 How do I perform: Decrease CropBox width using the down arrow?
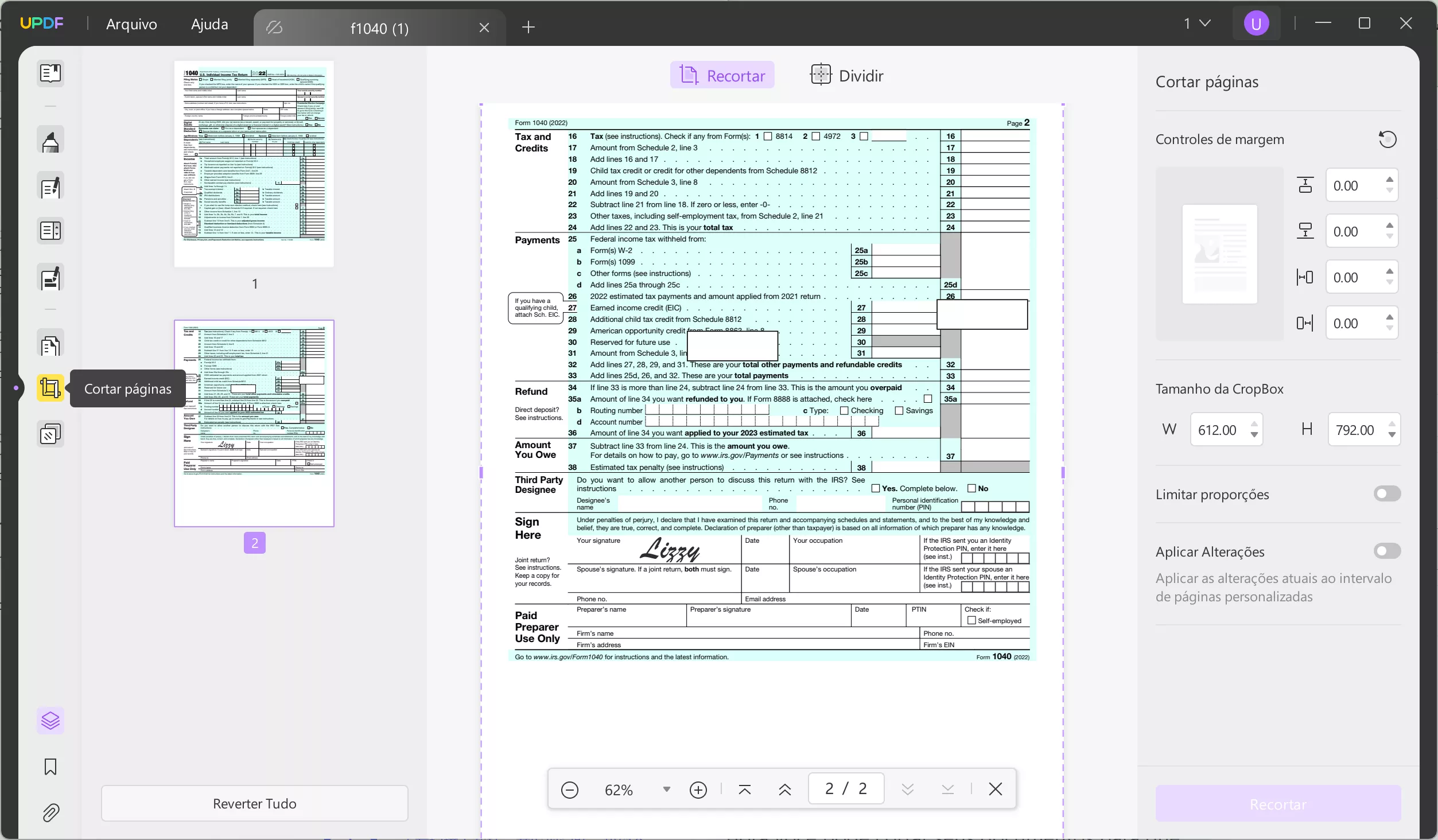pyautogui.click(x=1254, y=435)
